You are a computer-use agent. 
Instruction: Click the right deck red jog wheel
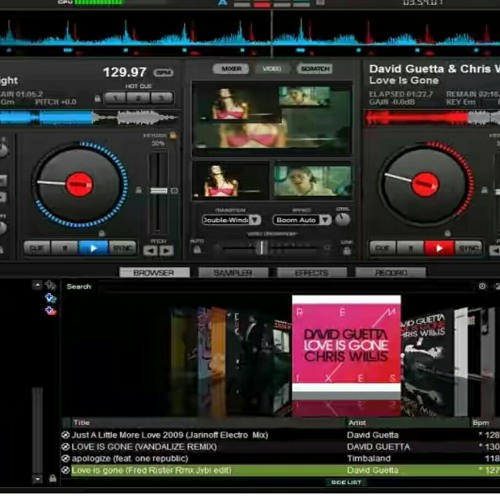(x=426, y=184)
